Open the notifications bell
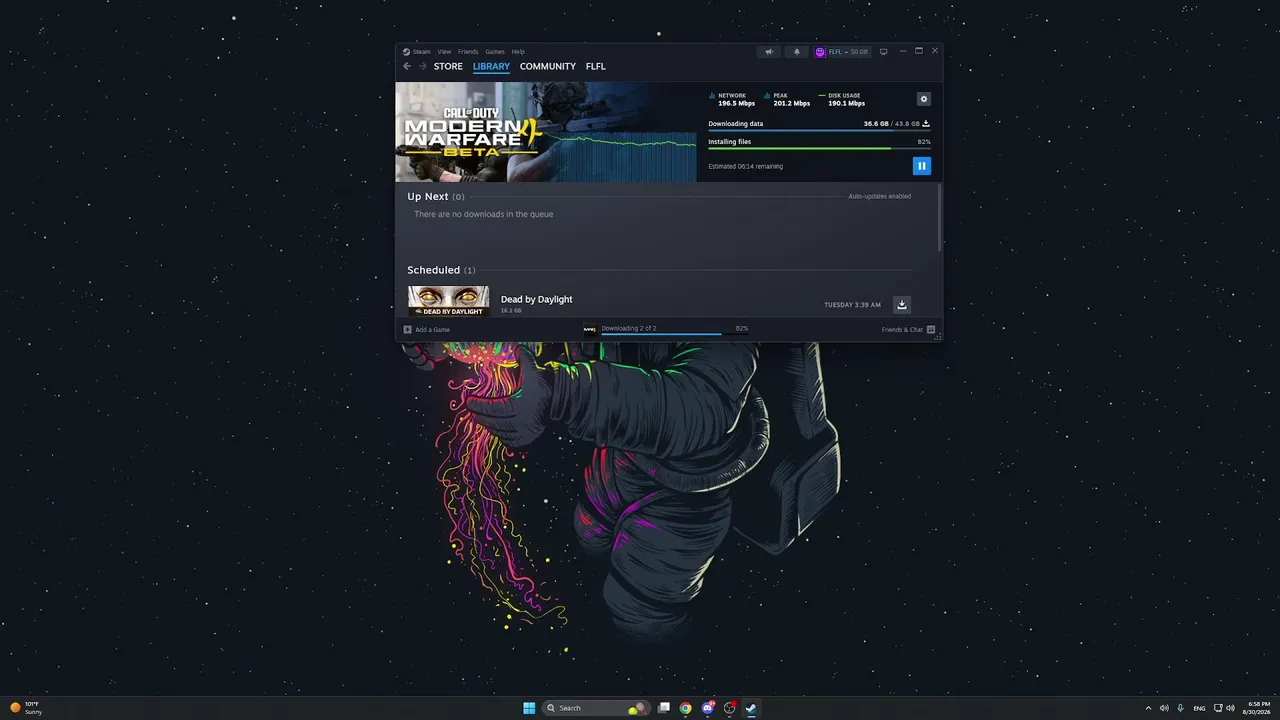The width and height of the screenshot is (1280, 720). (797, 52)
